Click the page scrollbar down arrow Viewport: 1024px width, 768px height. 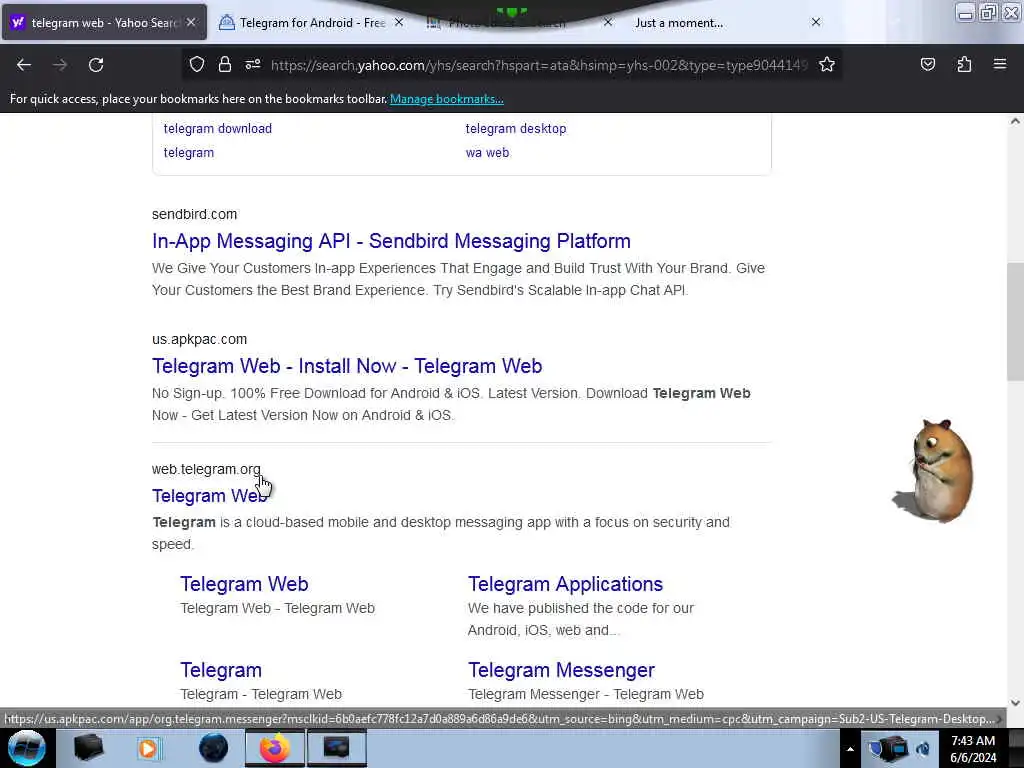click(x=1015, y=703)
